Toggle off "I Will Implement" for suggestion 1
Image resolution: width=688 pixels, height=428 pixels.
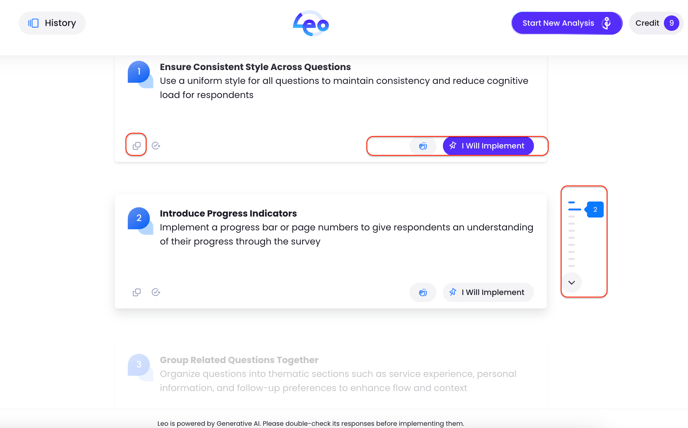pos(488,146)
